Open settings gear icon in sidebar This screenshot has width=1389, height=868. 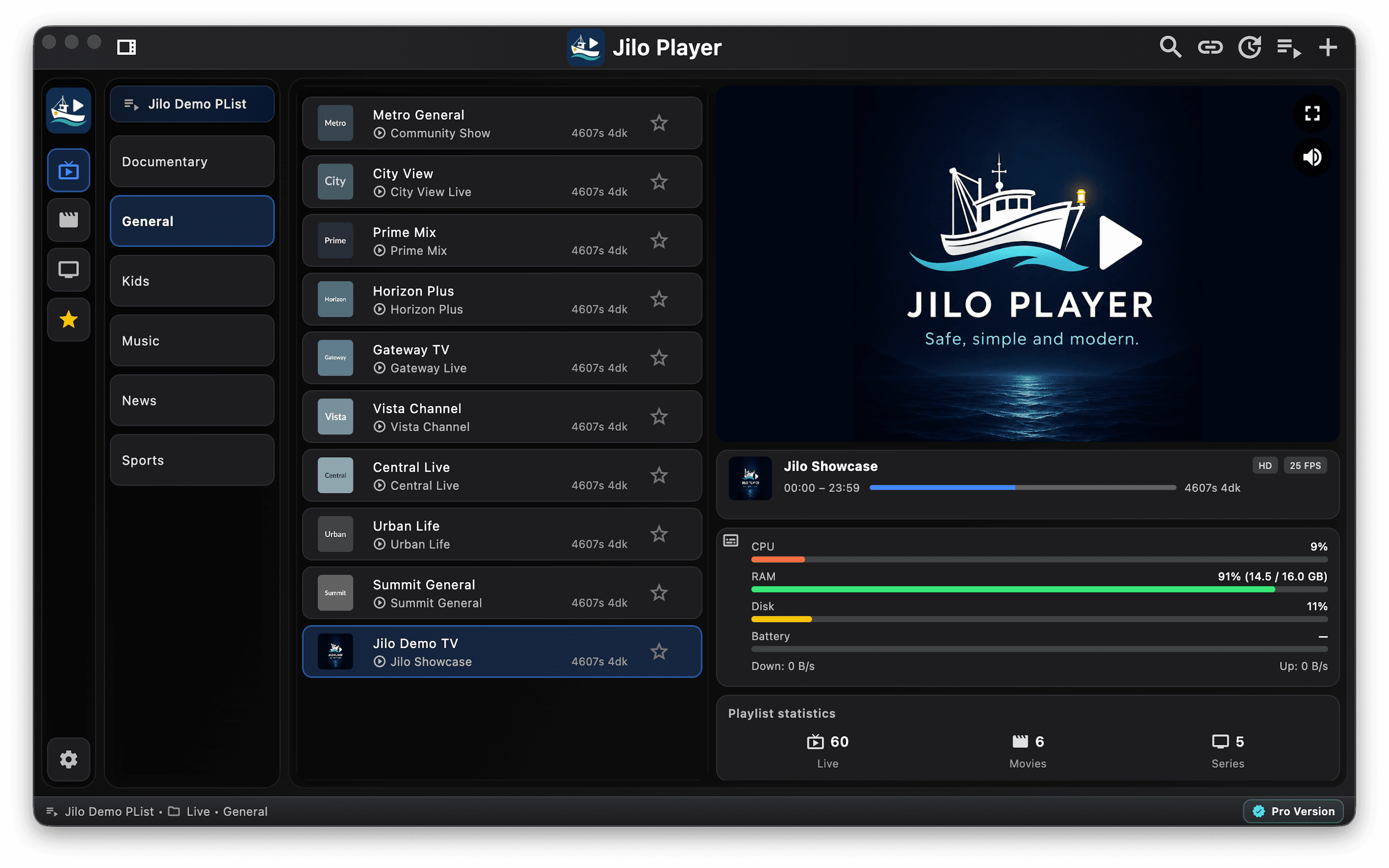[69, 759]
